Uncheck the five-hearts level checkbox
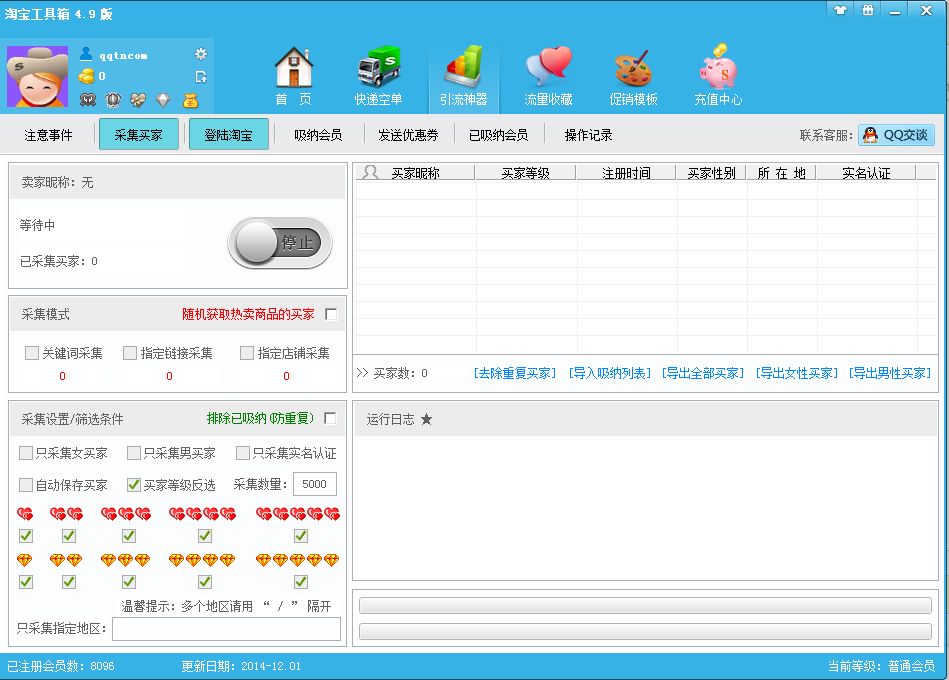 301,536
